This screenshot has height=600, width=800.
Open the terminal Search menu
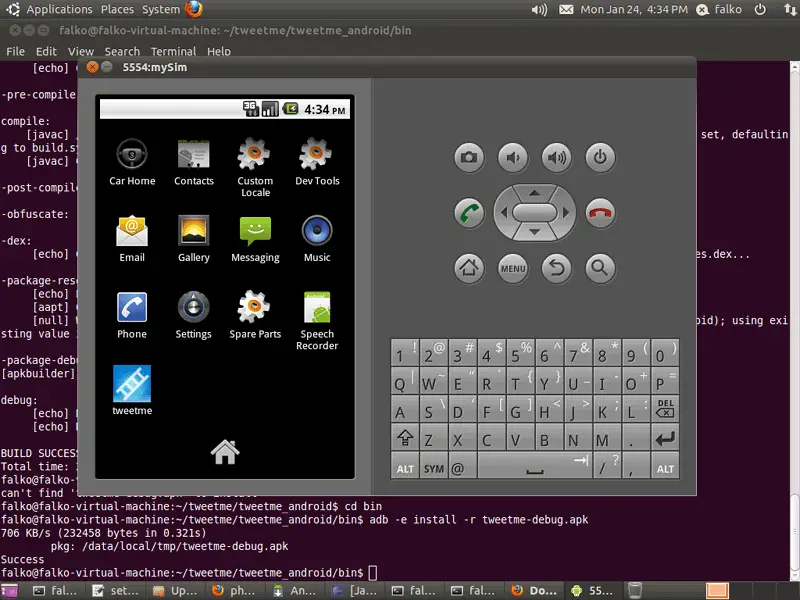tap(122, 52)
